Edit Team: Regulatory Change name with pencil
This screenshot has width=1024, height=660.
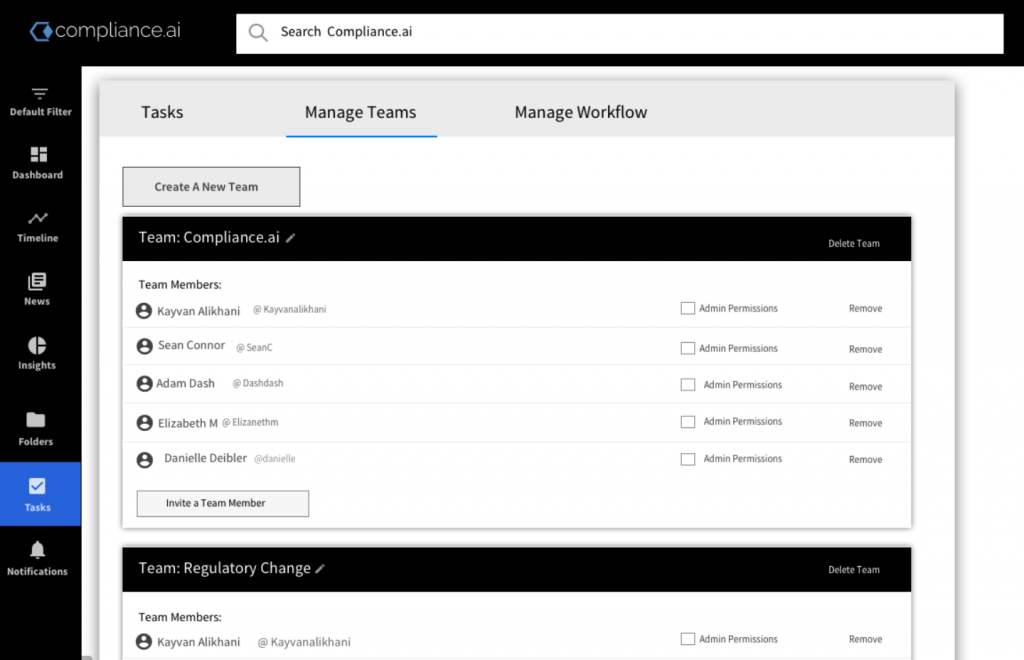coord(320,569)
